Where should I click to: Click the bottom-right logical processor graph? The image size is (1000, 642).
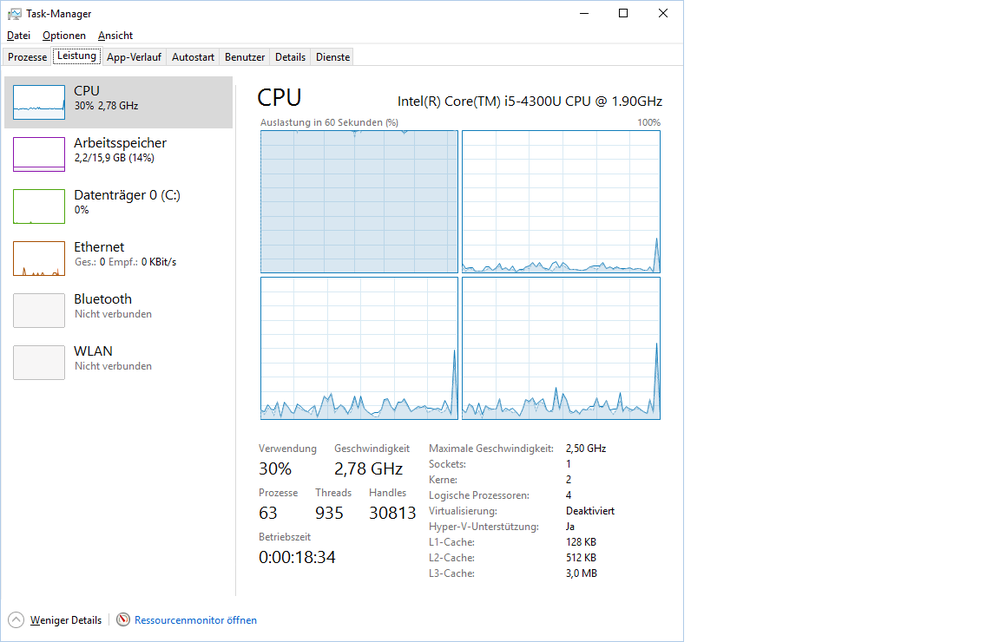(561, 348)
